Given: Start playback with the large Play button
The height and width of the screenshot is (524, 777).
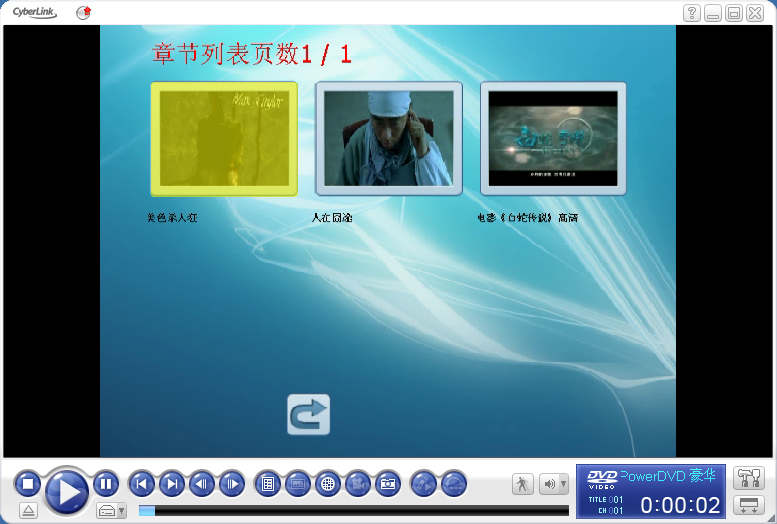Looking at the screenshot, I should (x=67, y=492).
